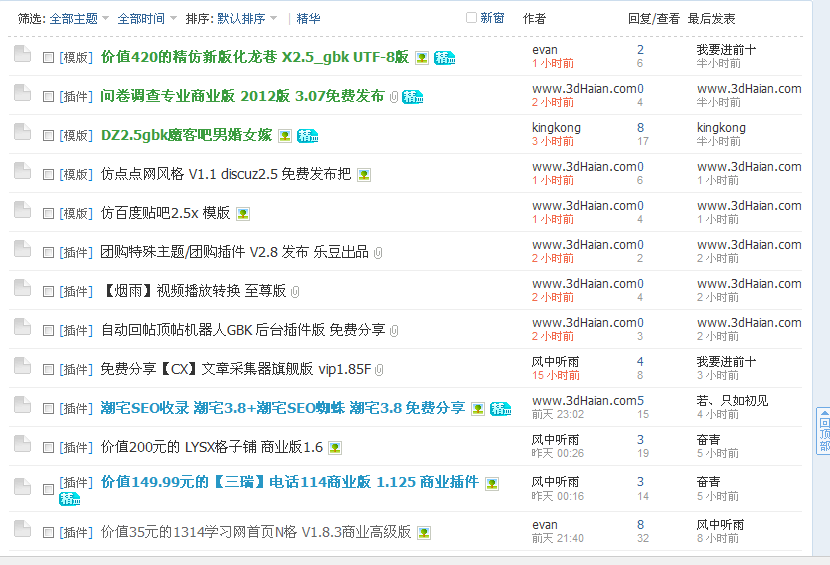Screen dimensions: 830x565
Task: Open thread 潮宅SEO收录 潮宅3.8 免费分享
Action: pyautogui.click(x=283, y=408)
